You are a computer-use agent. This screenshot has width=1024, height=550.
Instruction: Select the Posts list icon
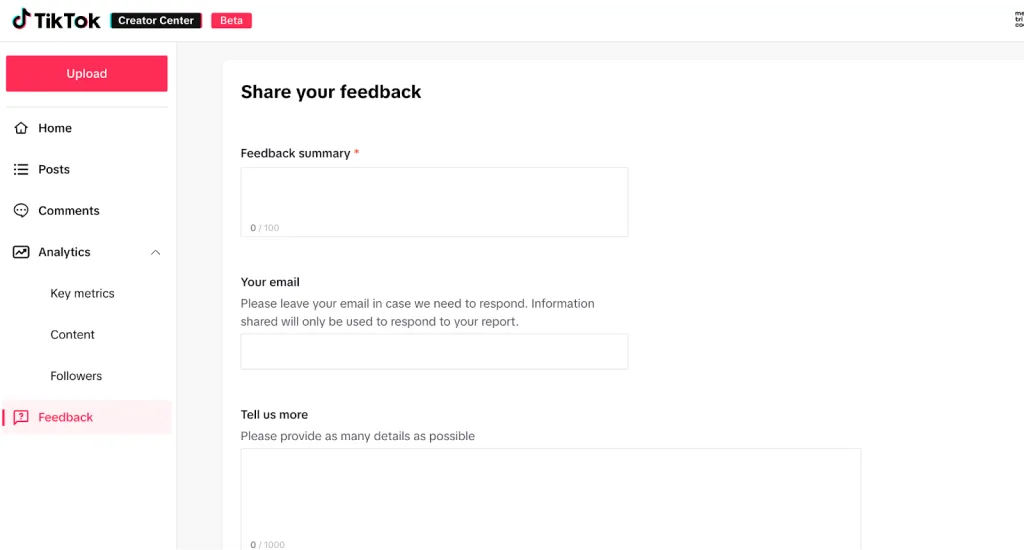point(21,169)
